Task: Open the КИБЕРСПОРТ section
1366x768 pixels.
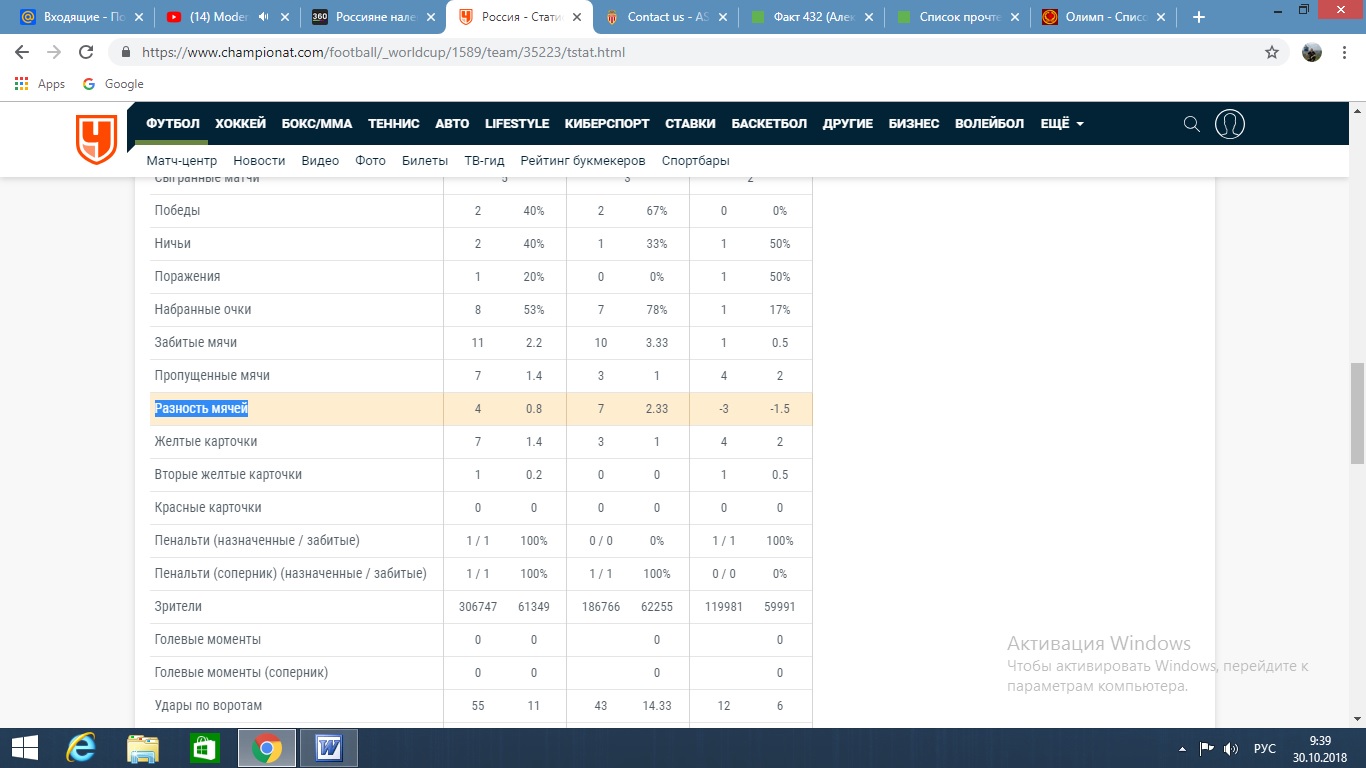Action: 607,124
